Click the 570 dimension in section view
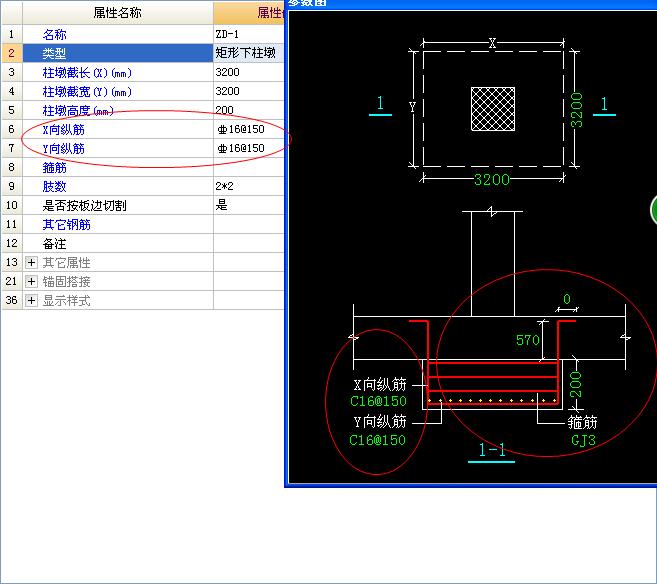The width and height of the screenshot is (657, 584). (x=528, y=340)
